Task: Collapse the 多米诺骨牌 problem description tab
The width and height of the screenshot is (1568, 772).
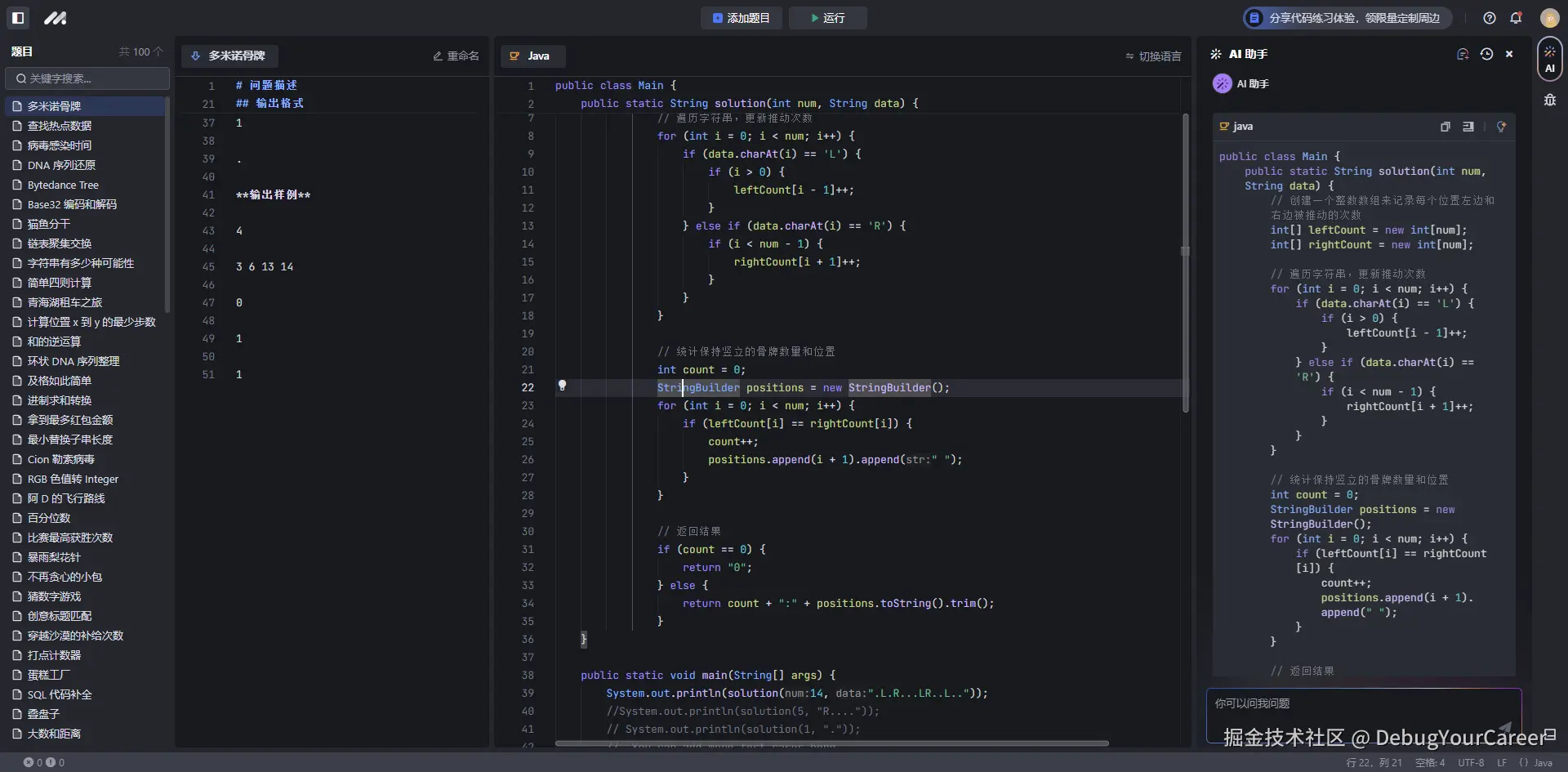Action: click(229, 56)
